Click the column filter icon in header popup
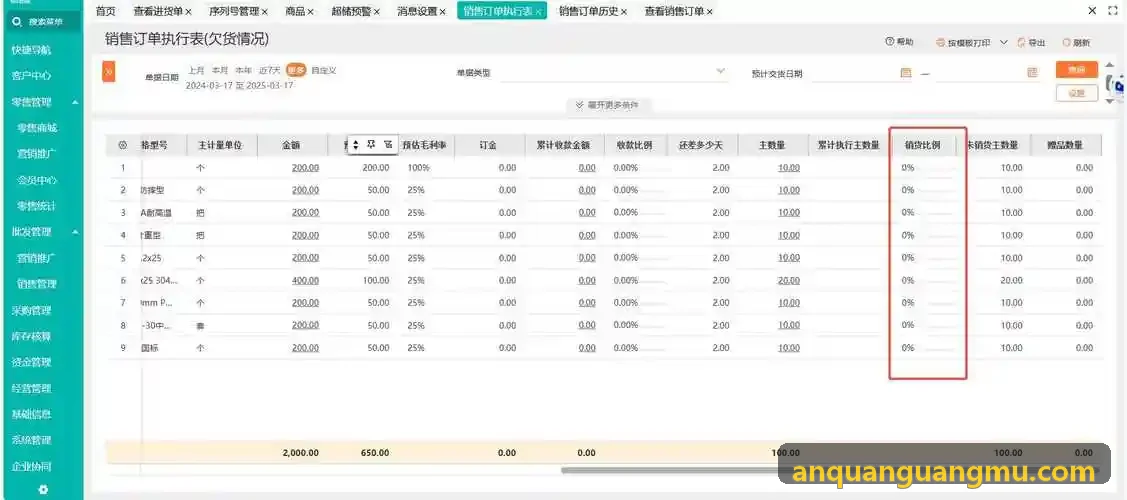Screen dimensions: 1127x500 point(388,144)
